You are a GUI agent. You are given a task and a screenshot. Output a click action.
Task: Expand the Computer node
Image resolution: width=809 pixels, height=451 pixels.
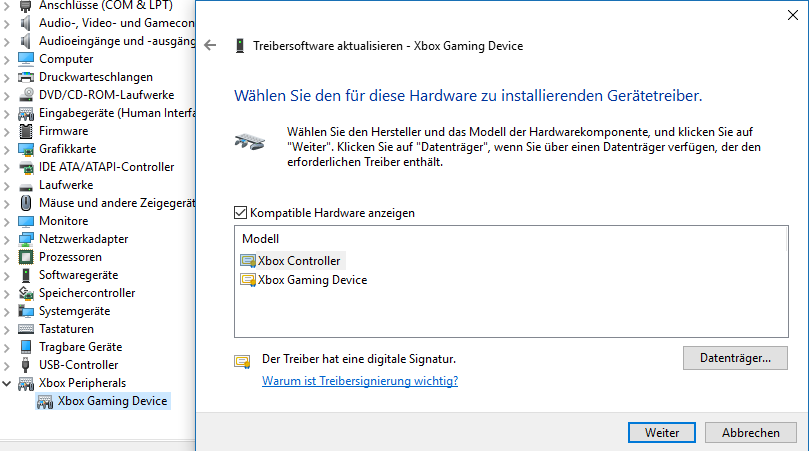tap(7, 59)
